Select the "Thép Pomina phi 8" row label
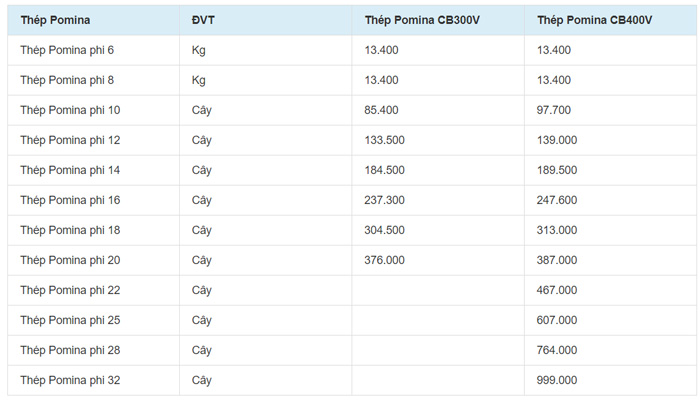Image resolution: width=700 pixels, height=401 pixels. [67, 80]
